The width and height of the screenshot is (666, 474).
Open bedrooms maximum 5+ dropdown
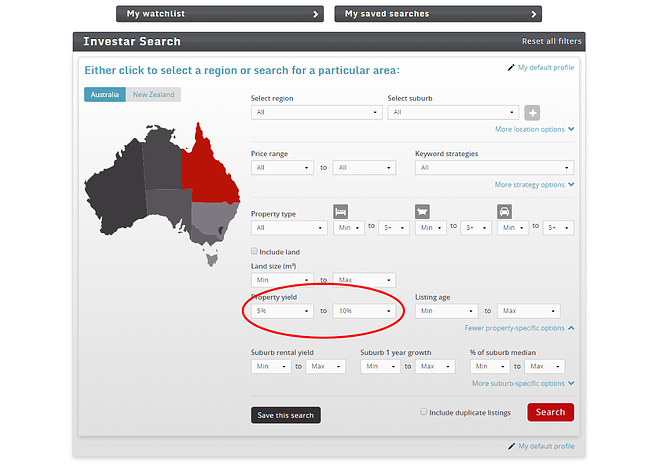pos(394,228)
